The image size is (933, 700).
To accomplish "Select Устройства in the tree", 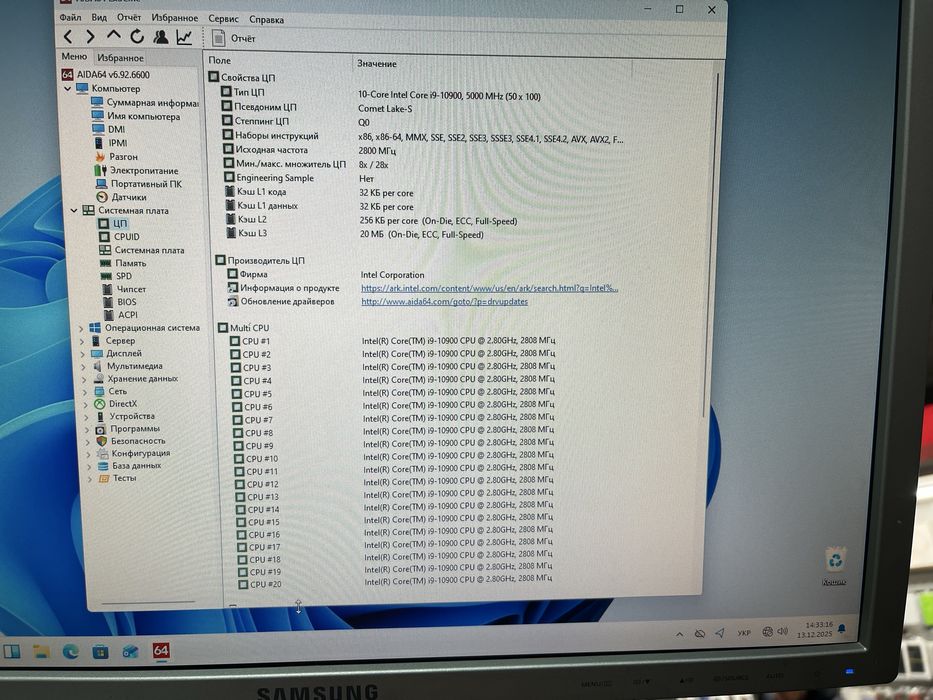I will coord(125,416).
